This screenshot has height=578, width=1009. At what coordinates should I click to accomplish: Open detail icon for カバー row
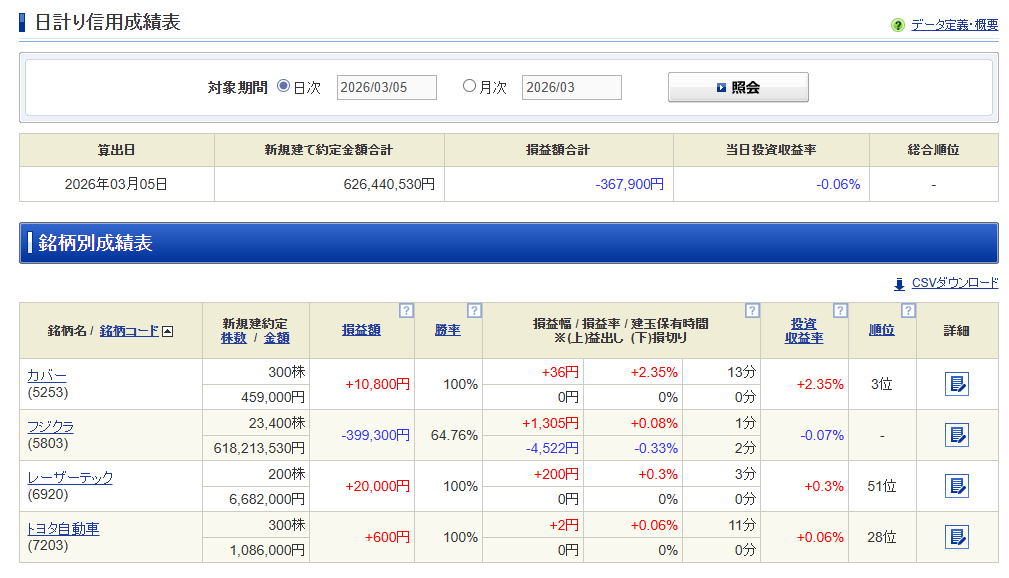(x=956, y=384)
